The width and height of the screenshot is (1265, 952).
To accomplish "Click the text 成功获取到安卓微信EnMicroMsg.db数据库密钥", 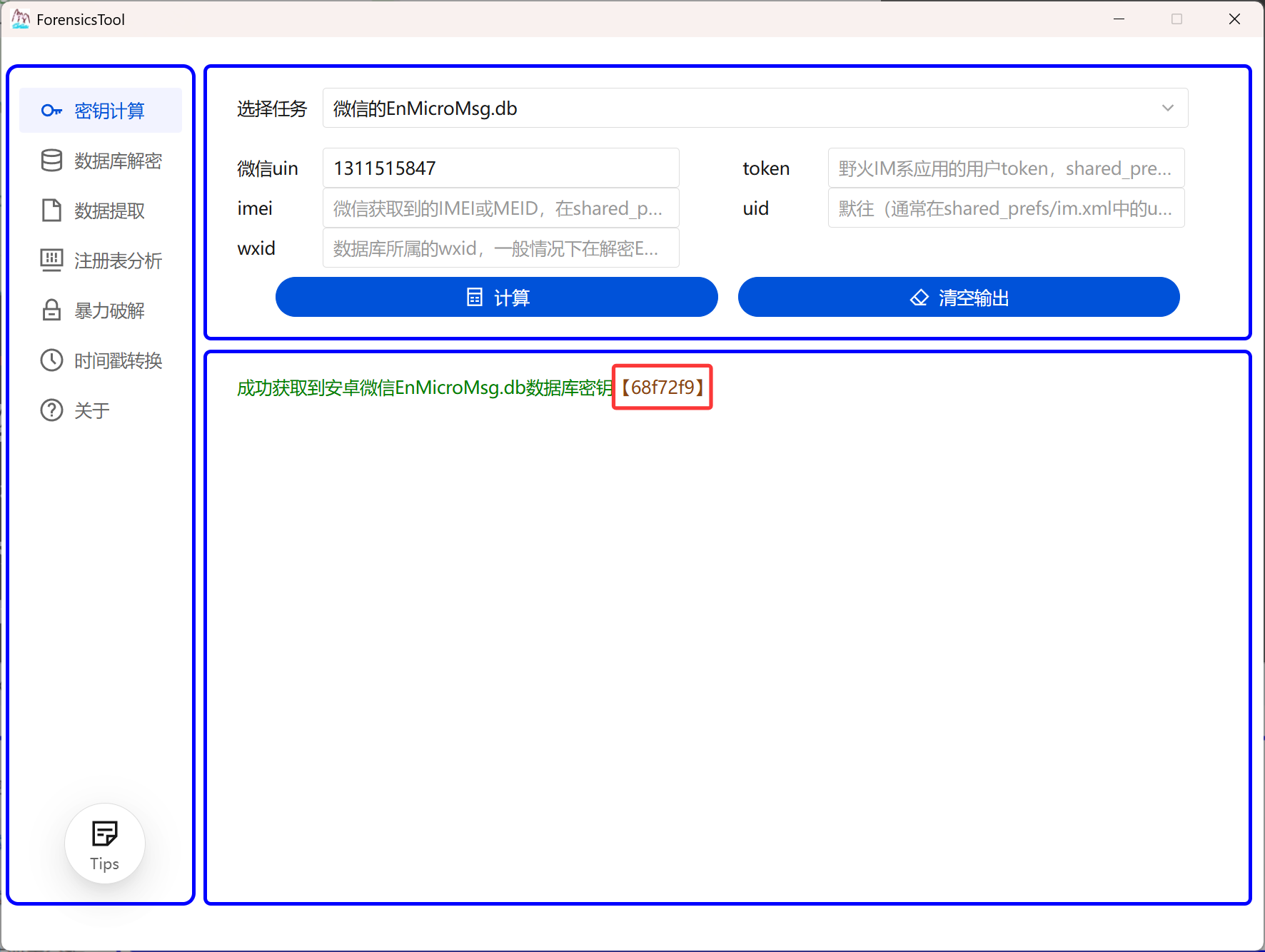I will [425, 388].
